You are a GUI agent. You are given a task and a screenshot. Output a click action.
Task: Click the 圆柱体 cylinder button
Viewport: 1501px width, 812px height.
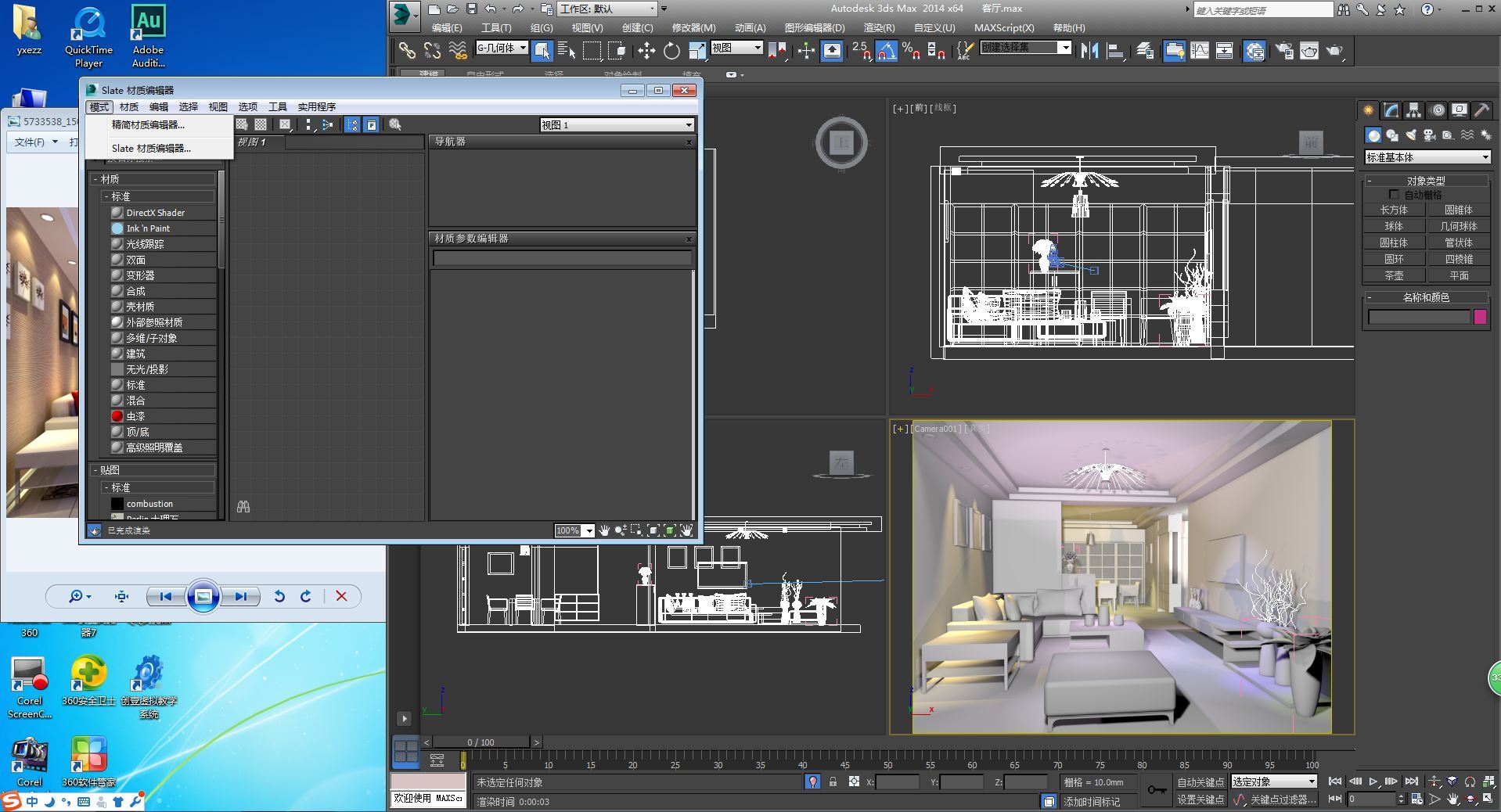[x=1394, y=243]
